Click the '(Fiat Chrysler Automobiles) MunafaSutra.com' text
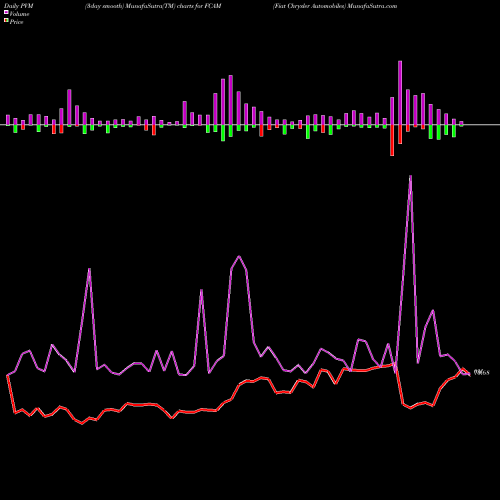This screenshot has height=500, width=500. (x=335, y=6)
